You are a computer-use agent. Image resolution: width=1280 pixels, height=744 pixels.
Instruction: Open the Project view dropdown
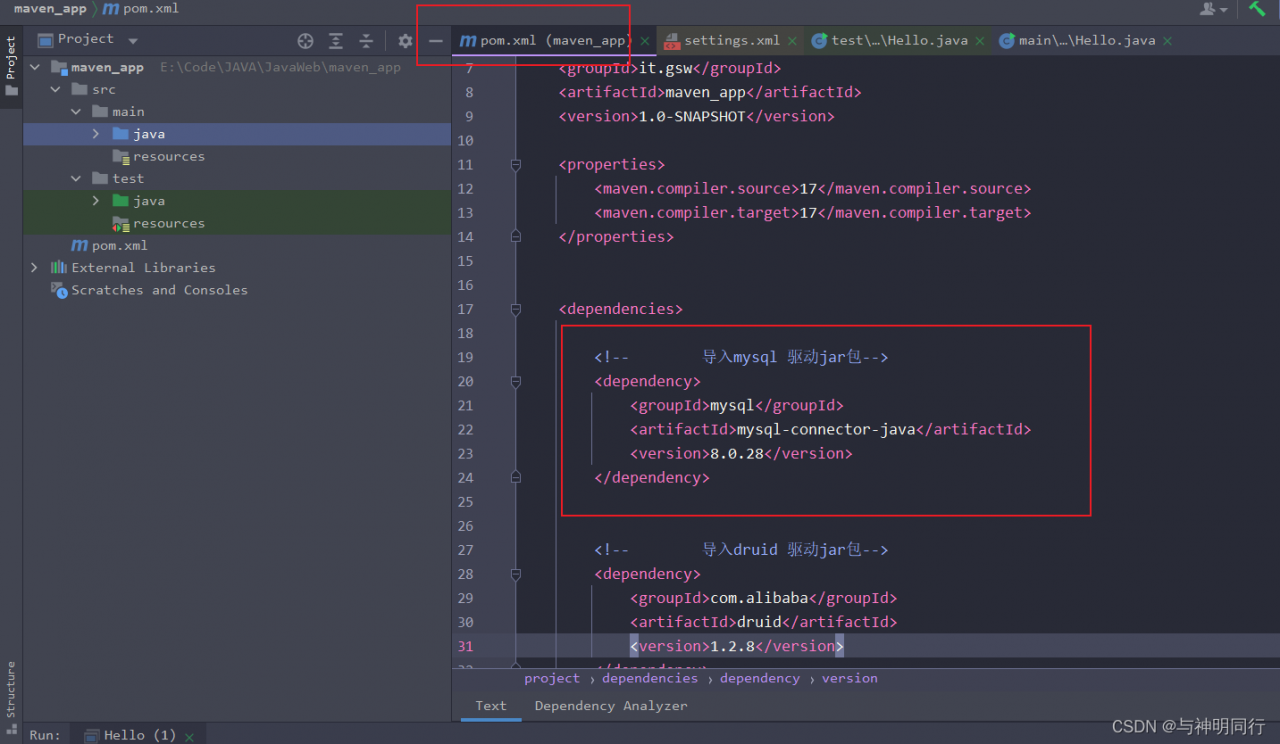[x=133, y=41]
